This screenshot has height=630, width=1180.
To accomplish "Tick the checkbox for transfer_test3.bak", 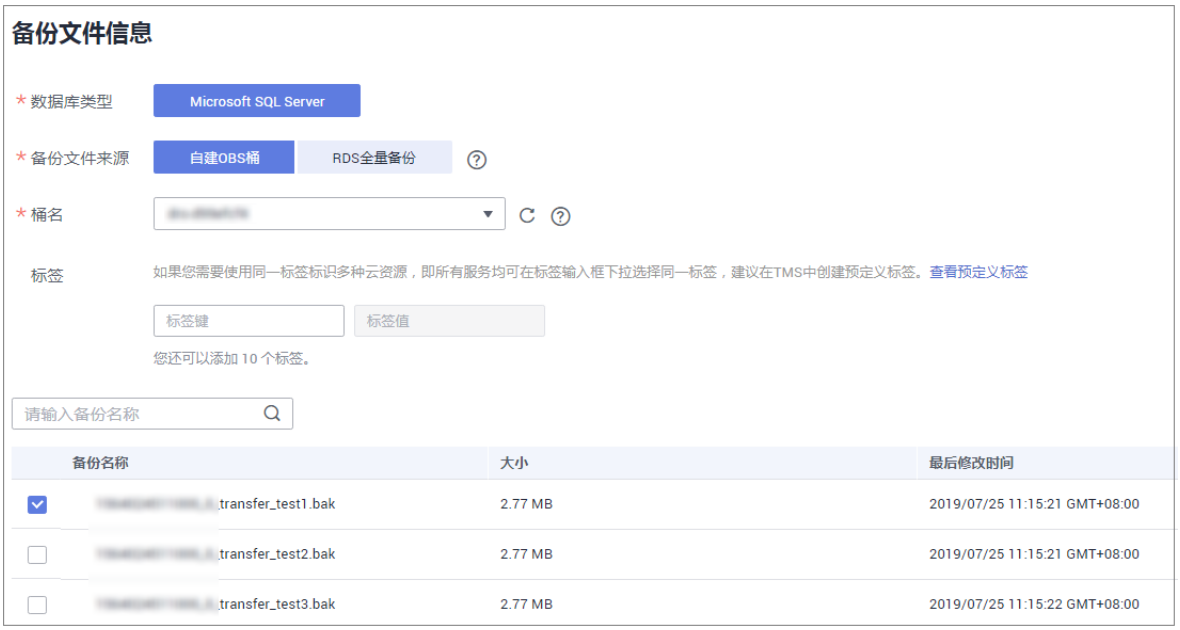I will coord(37,604).
